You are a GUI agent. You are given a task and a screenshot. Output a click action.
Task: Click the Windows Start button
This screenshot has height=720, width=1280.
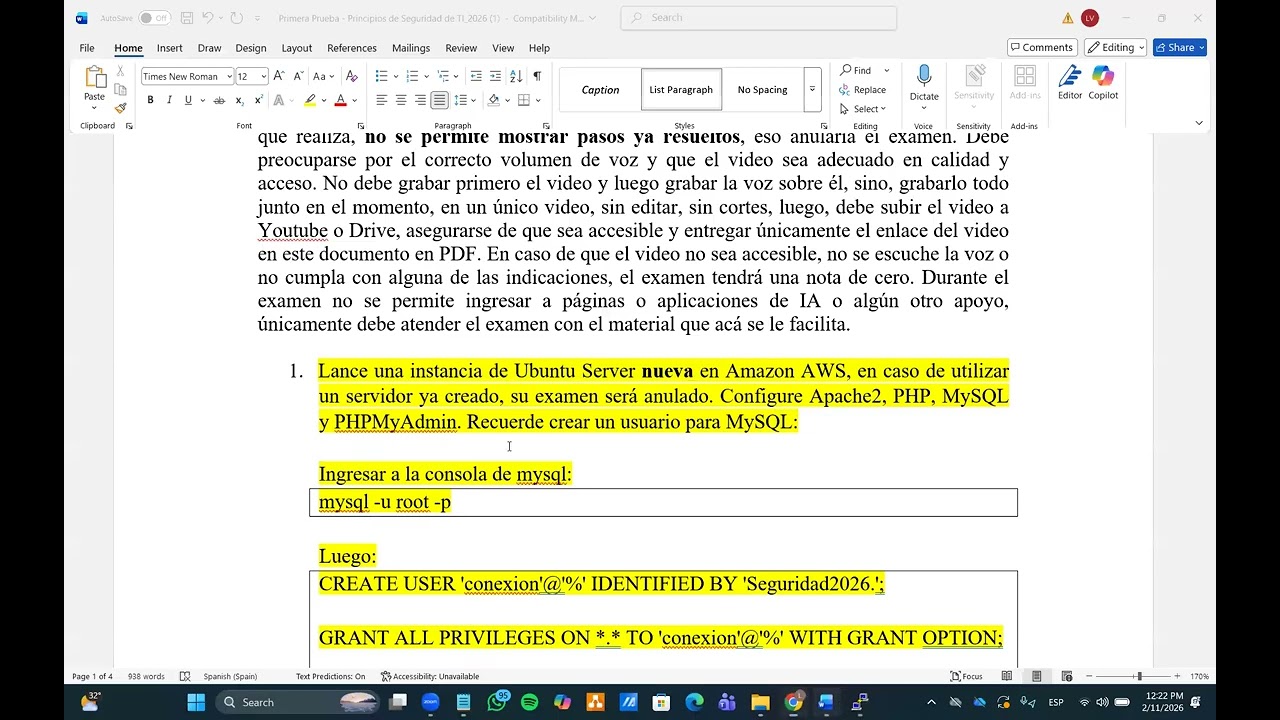(196, 702)
